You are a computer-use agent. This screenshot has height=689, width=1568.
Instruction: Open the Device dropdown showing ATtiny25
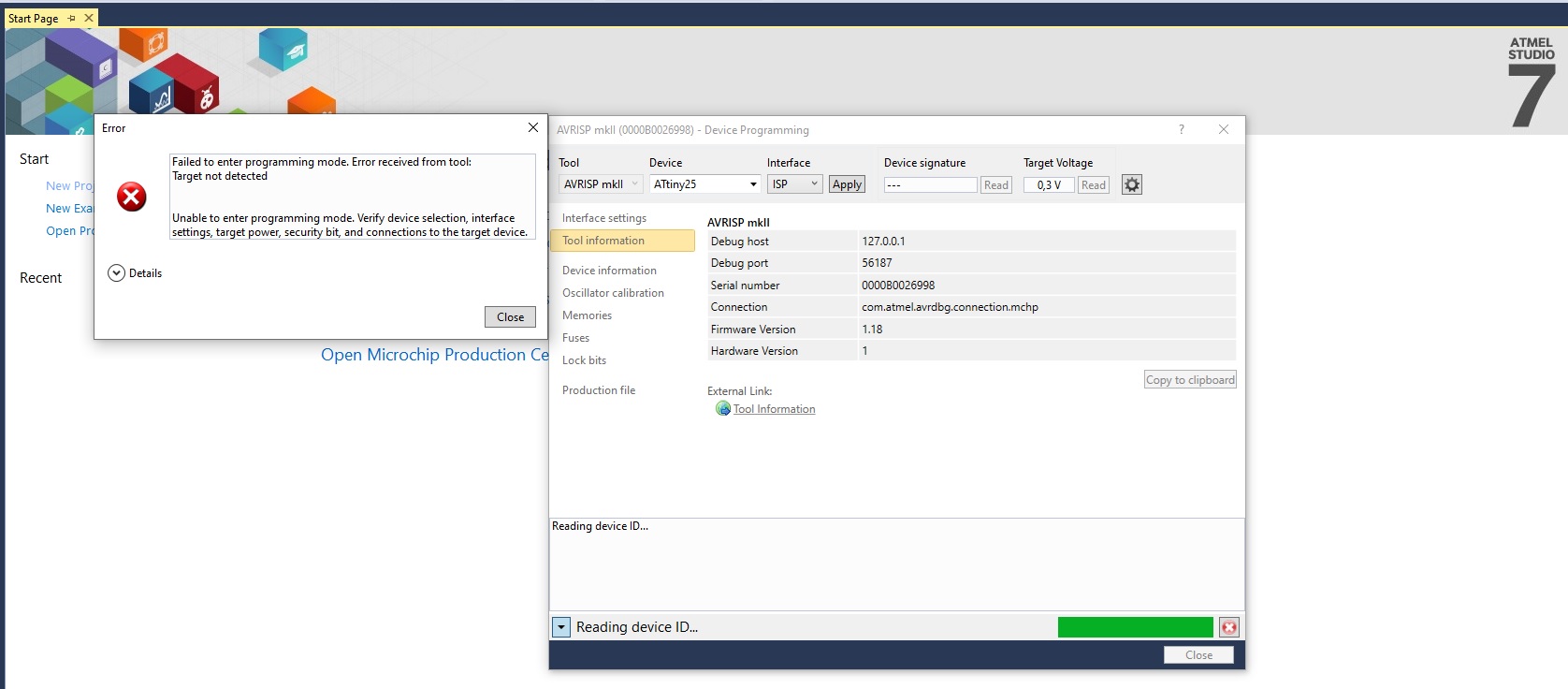point(704,184)
